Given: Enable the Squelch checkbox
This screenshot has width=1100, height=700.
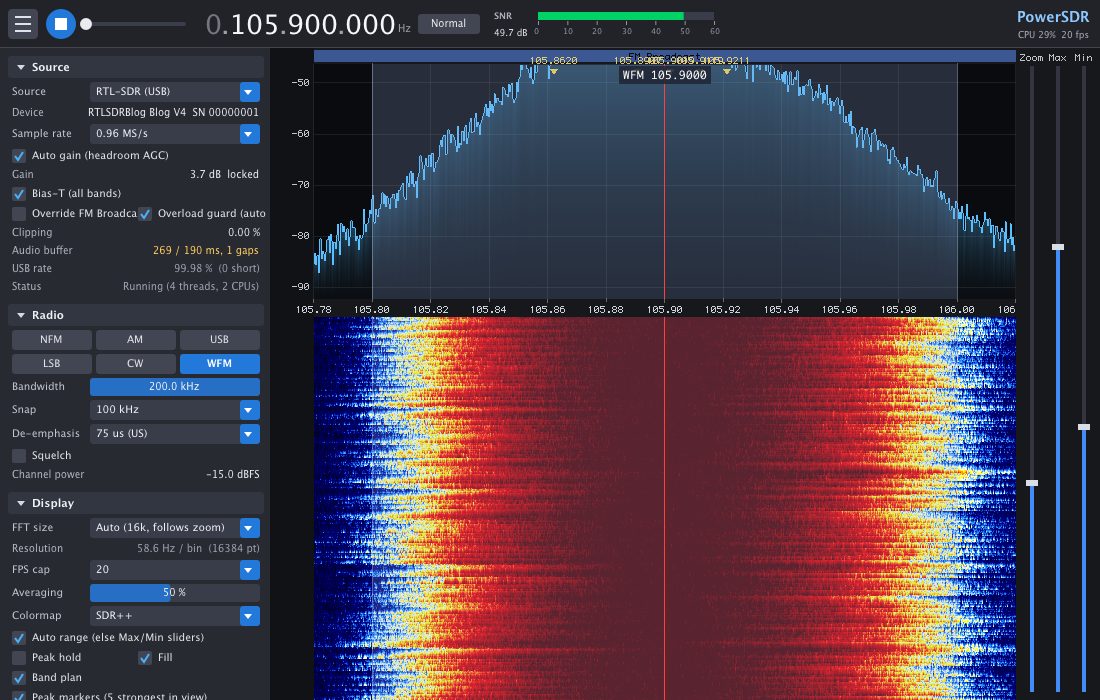Looking at the screenshot, I should (19, 456).
